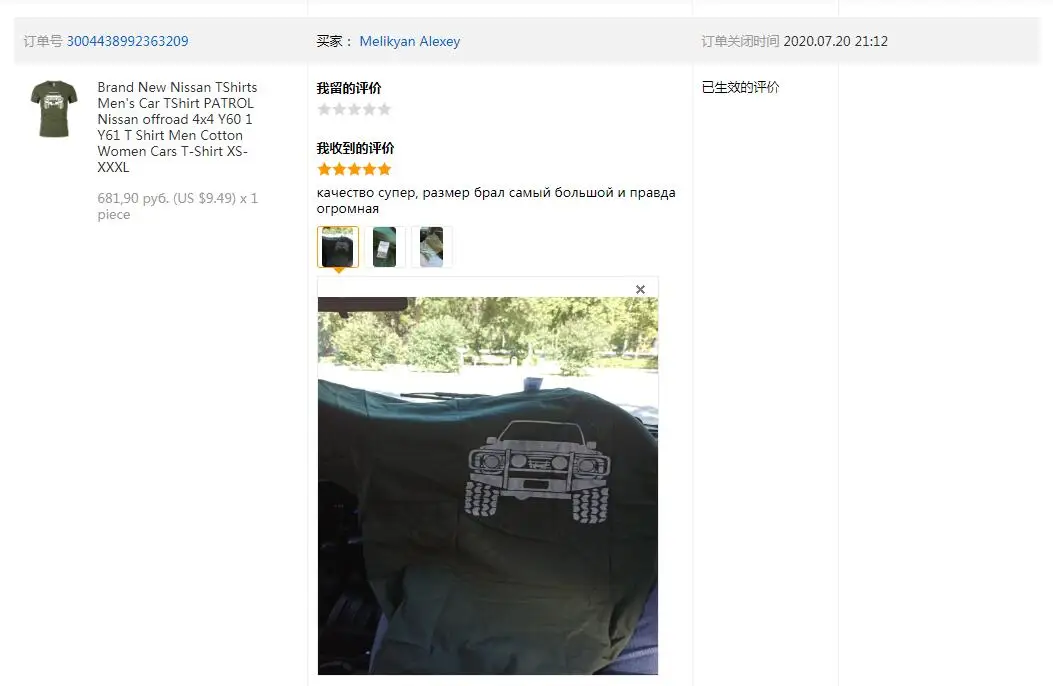Viewport: 1053px width, 686px height.
Task: Click third orange star of received rating
Action: click(x=354, y=169)
